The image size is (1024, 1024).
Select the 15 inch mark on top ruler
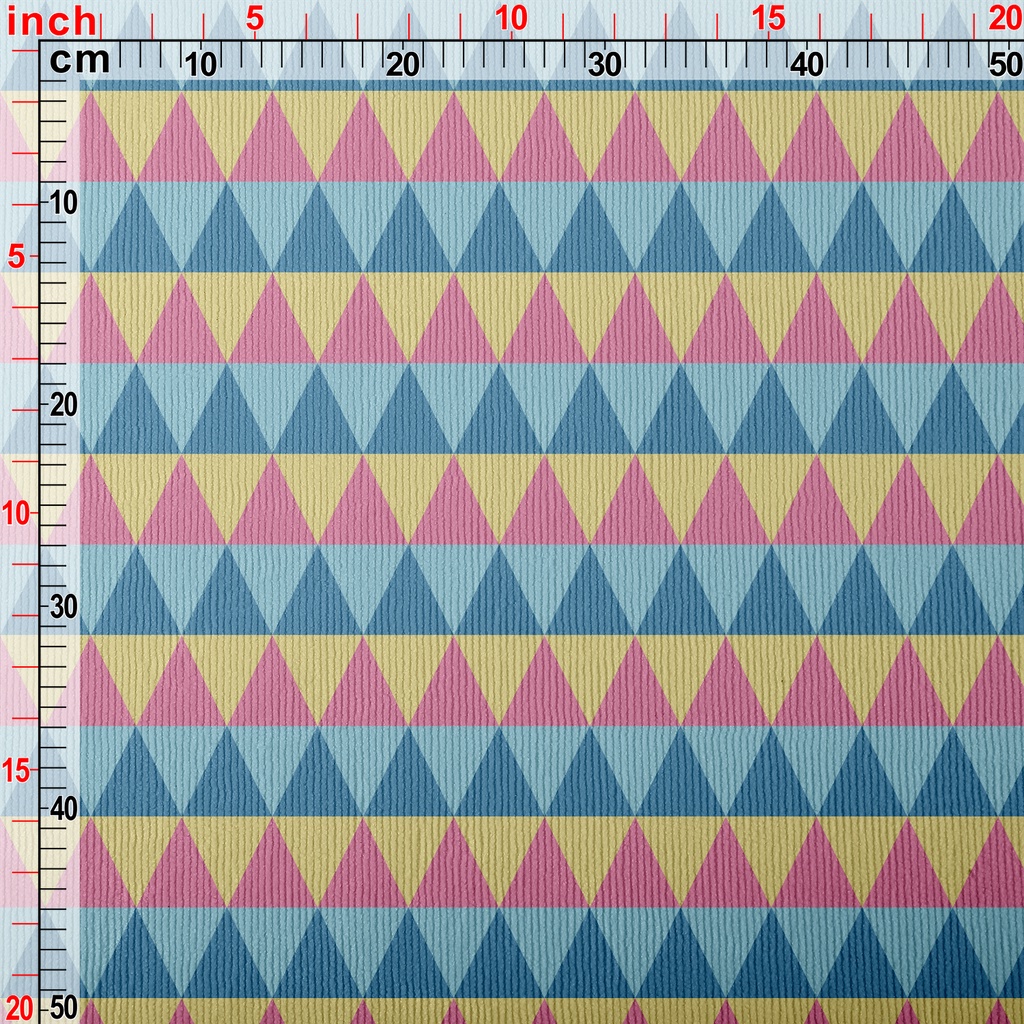point(768,18)
